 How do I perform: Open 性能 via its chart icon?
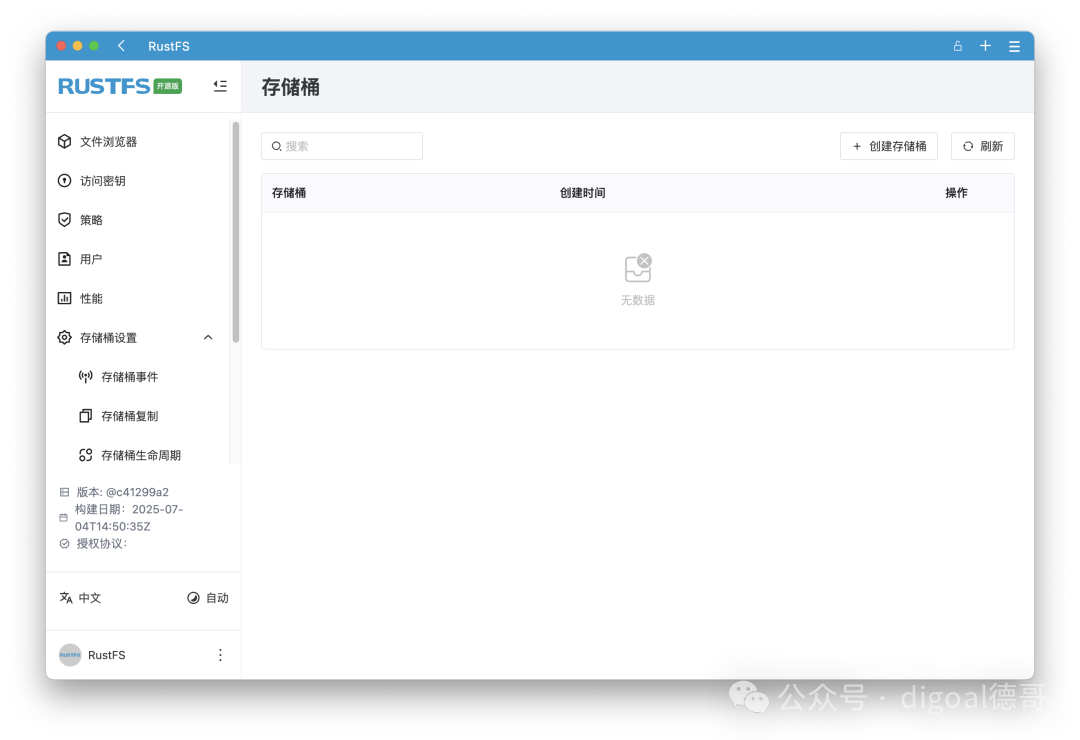64,298
